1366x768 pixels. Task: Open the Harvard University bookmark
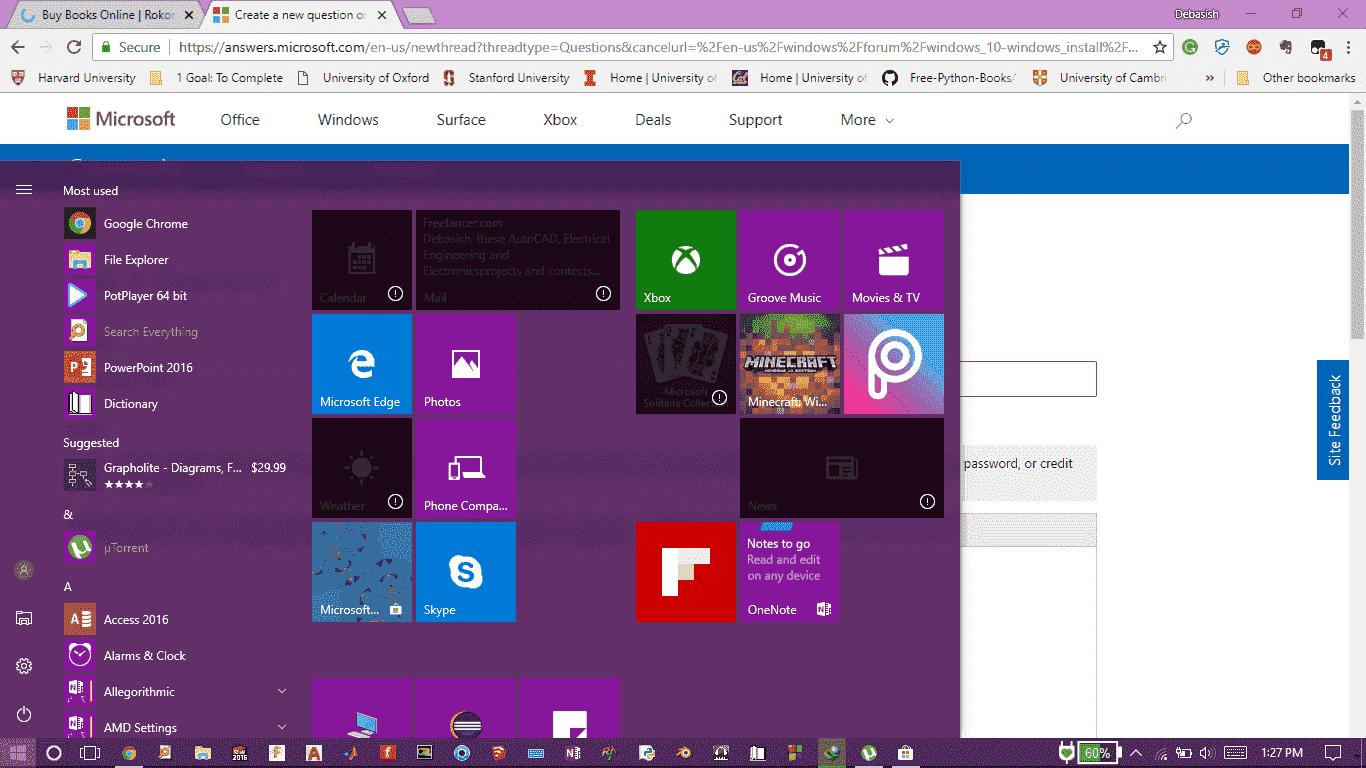[74, 78]
